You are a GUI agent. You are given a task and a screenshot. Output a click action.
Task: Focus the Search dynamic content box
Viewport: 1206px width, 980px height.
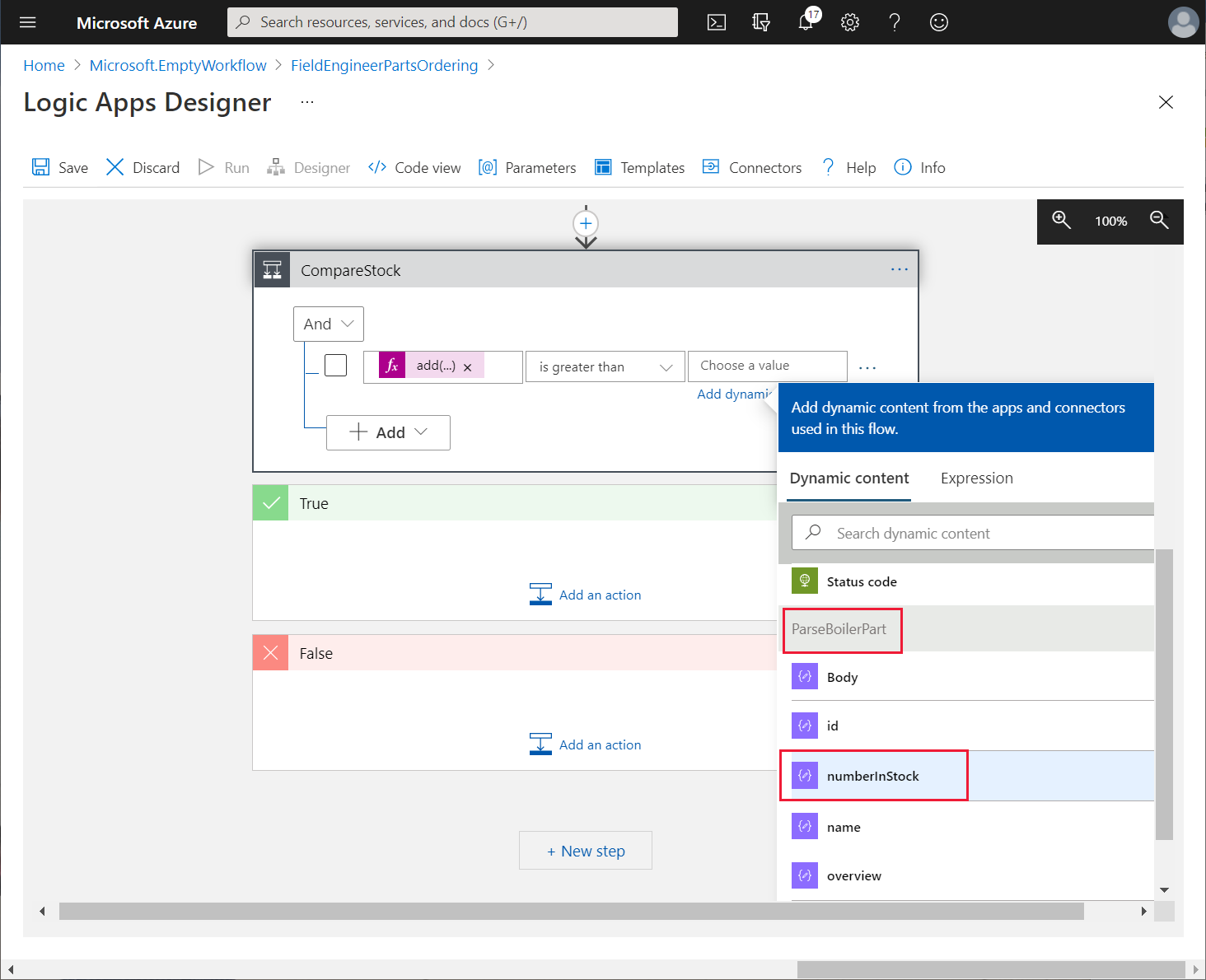pyautogui.click(x=973, y=533)
